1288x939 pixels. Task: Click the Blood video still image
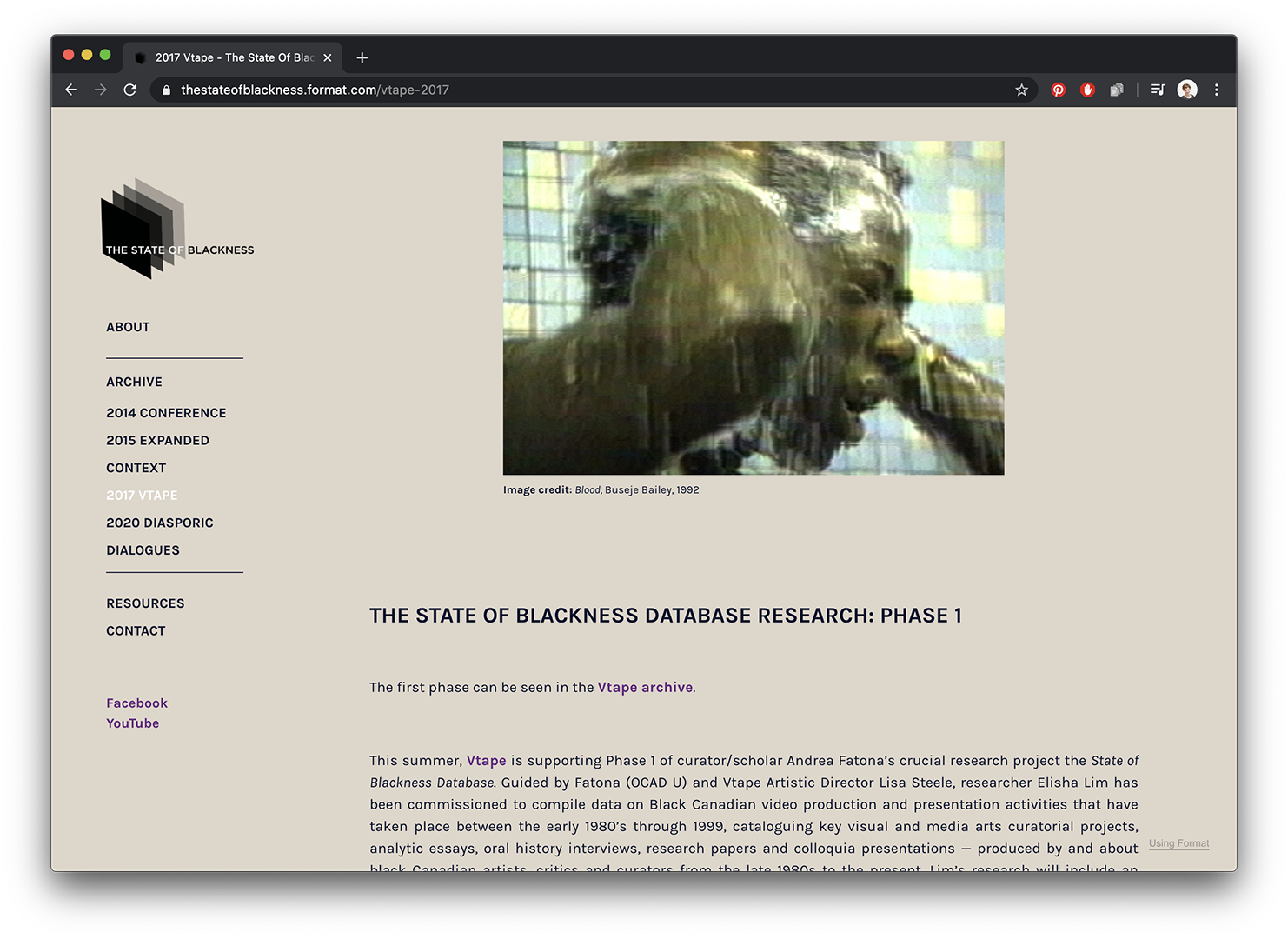pyautogui.click(x=753, y=308)
